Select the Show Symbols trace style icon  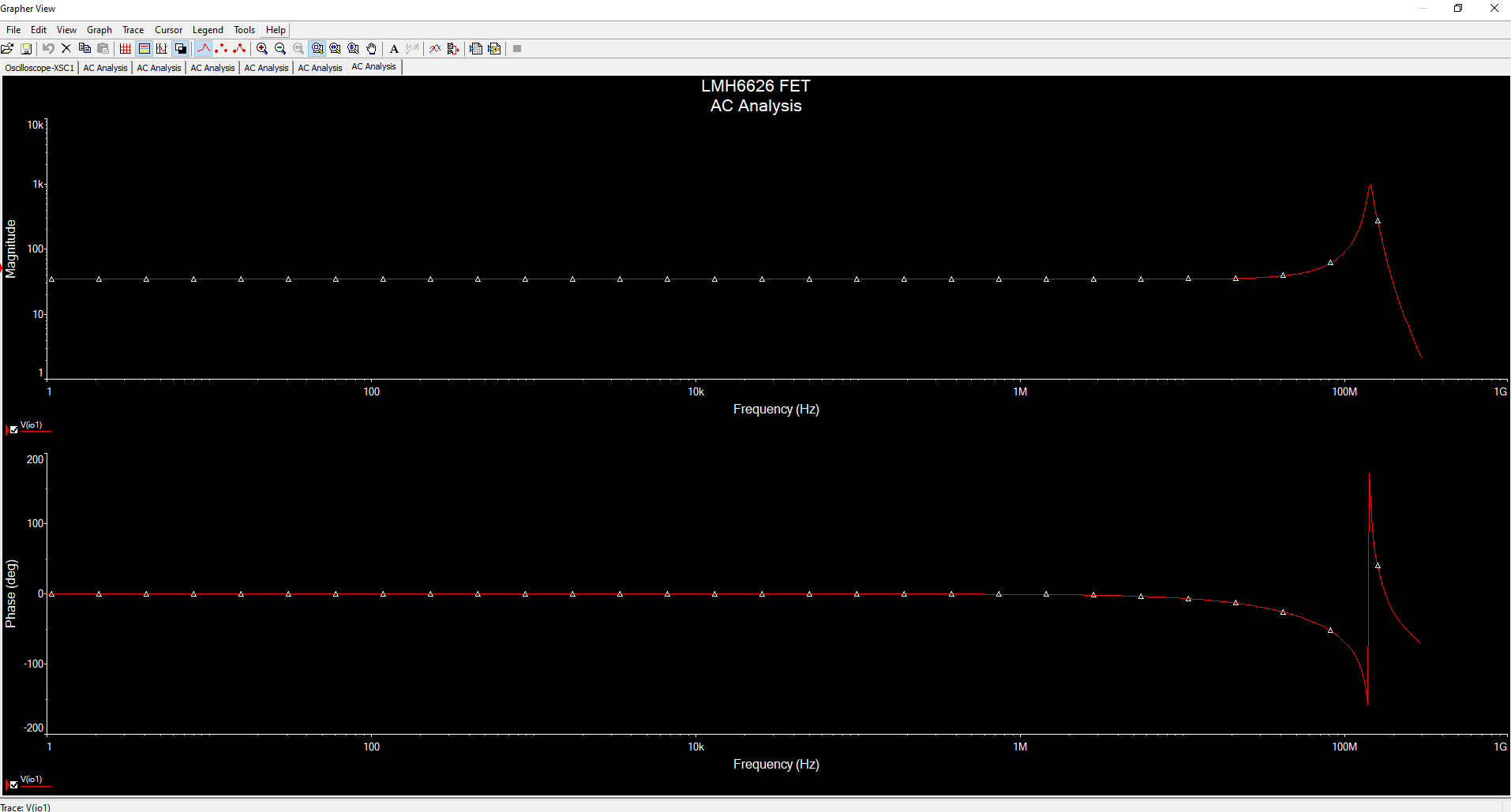click(x=222, y=49)
